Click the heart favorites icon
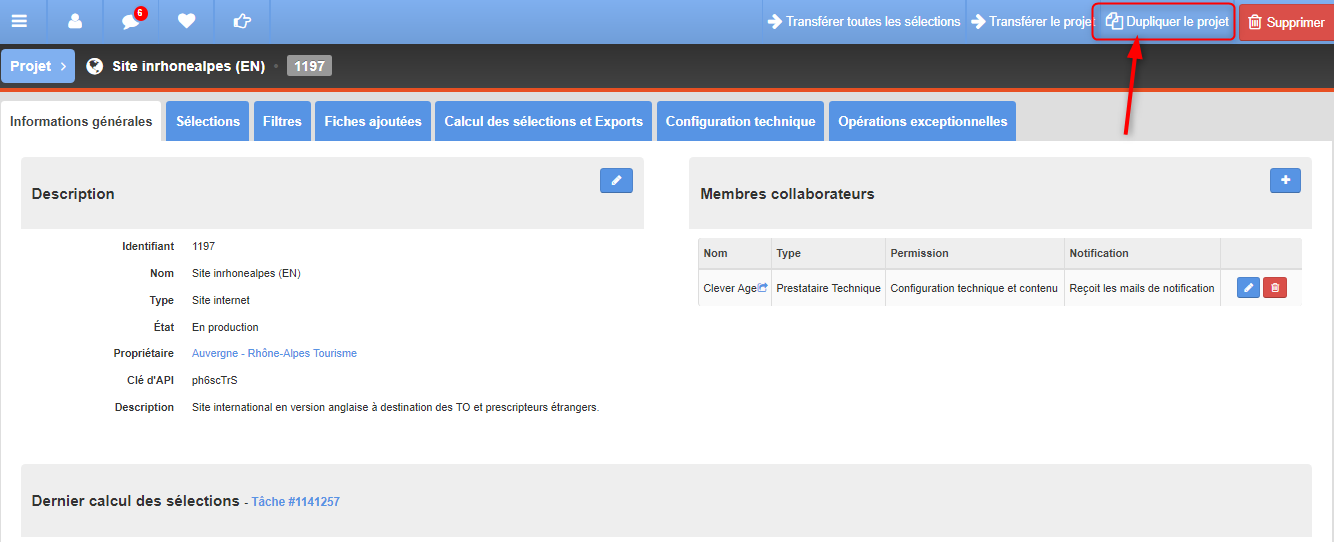The image size is (1334, 542). tap(186, 21)
